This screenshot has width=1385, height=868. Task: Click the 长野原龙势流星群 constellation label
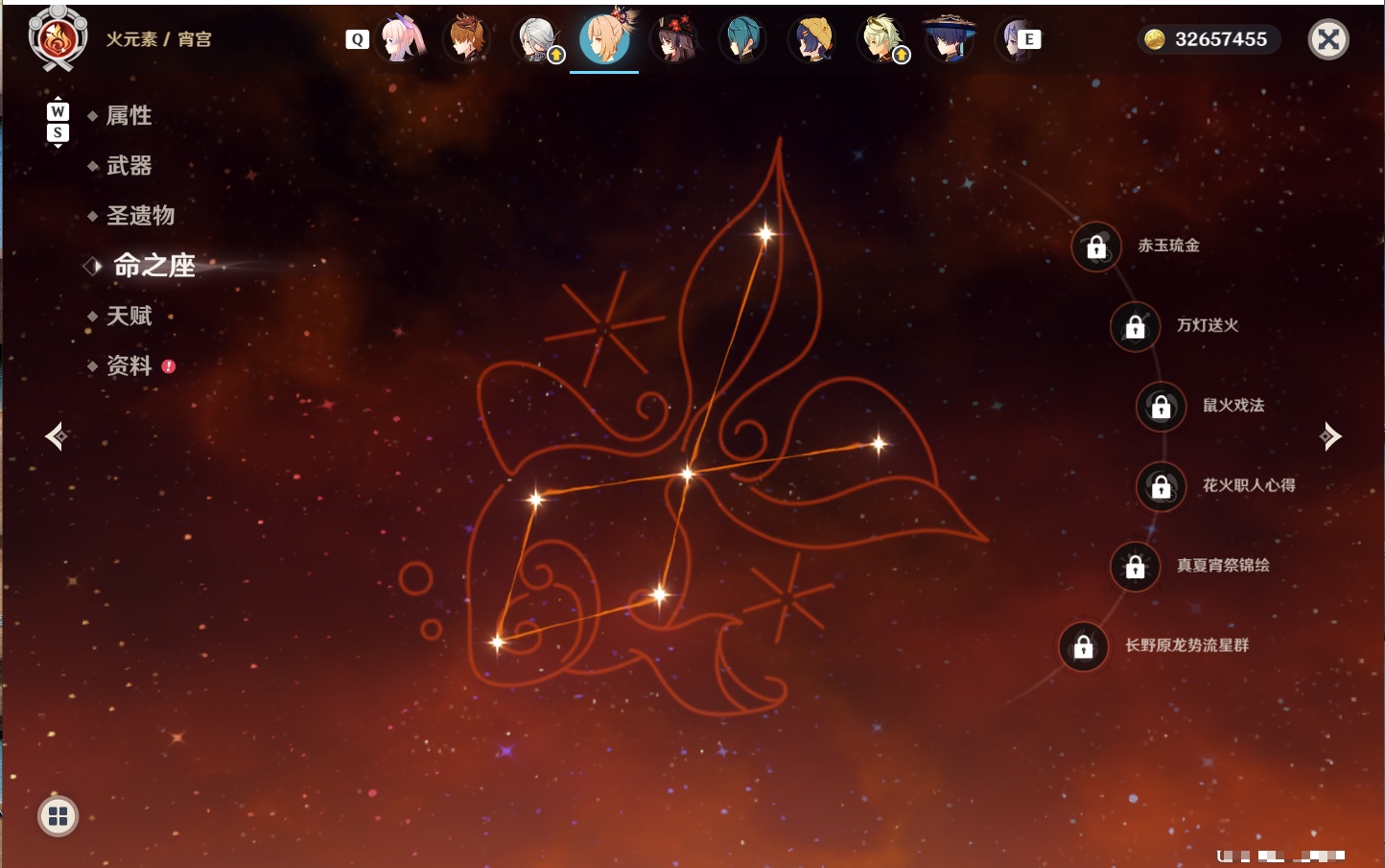tap(1186, 645)
